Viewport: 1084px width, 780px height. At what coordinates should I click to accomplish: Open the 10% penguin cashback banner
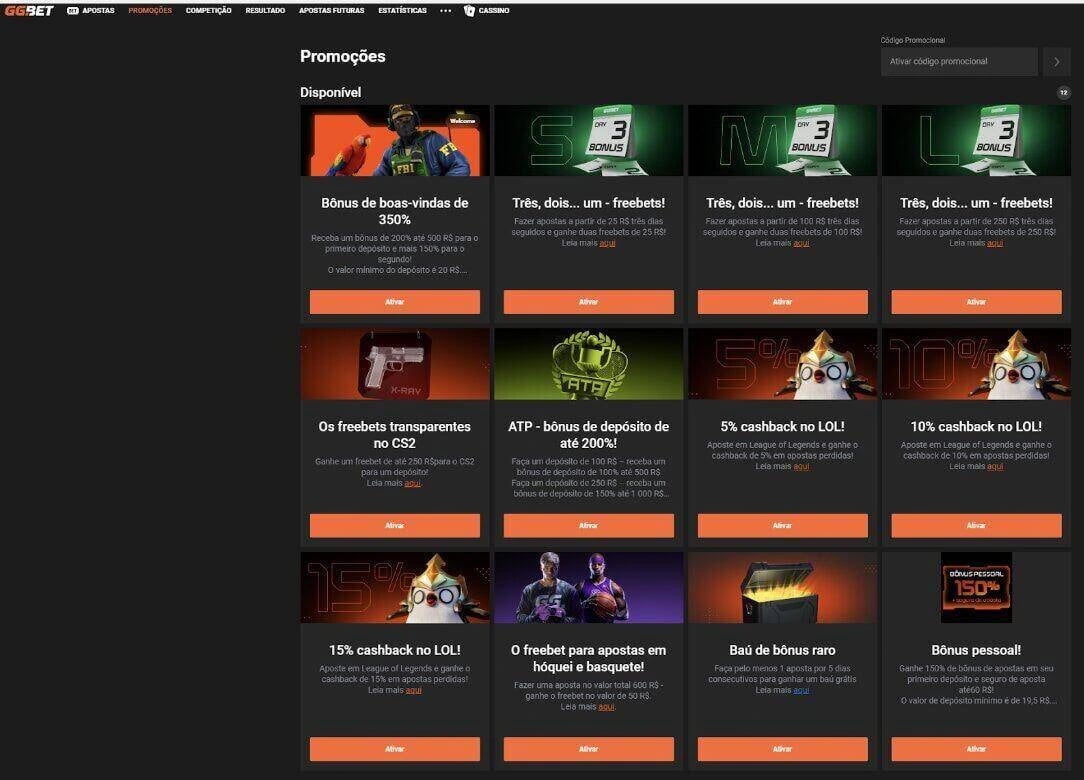tap(976, 364)
